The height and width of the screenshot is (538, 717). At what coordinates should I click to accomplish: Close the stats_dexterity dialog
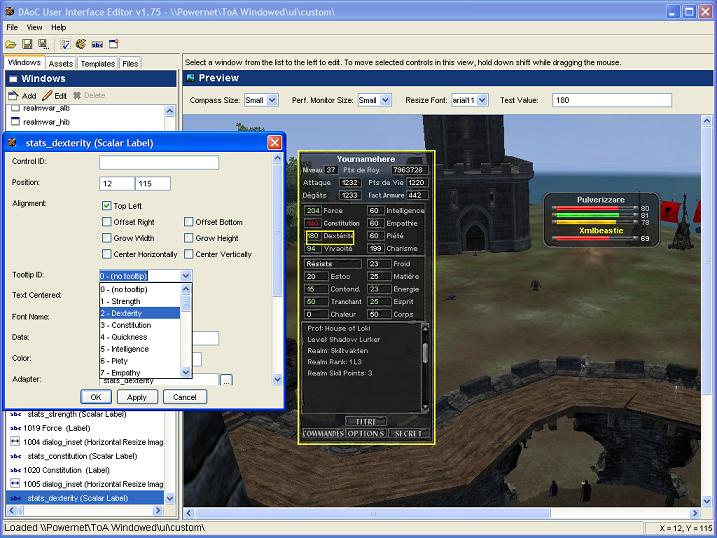pos(274,143)
